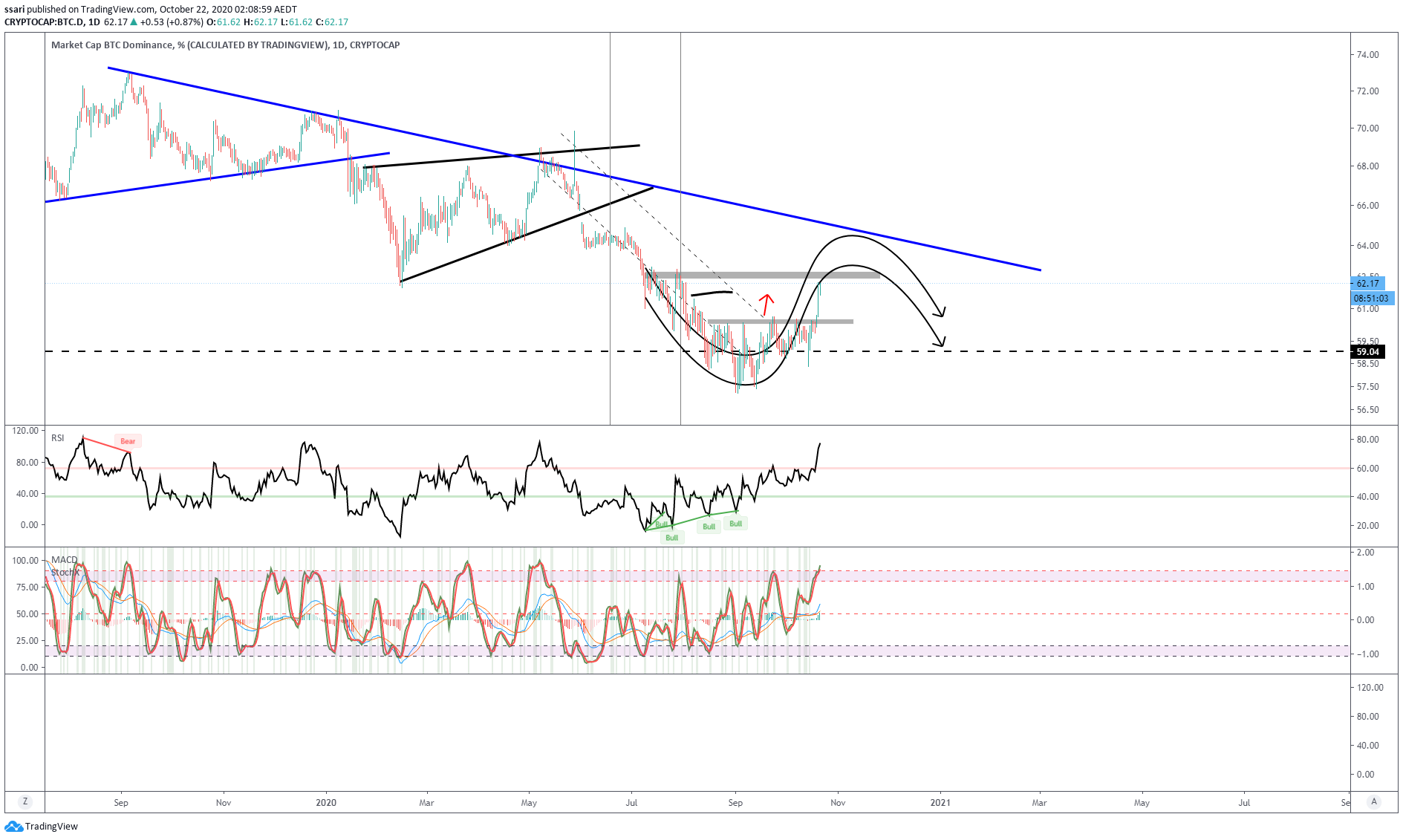
Task: Click the 61.00 price axis value
Action: 1367,308
